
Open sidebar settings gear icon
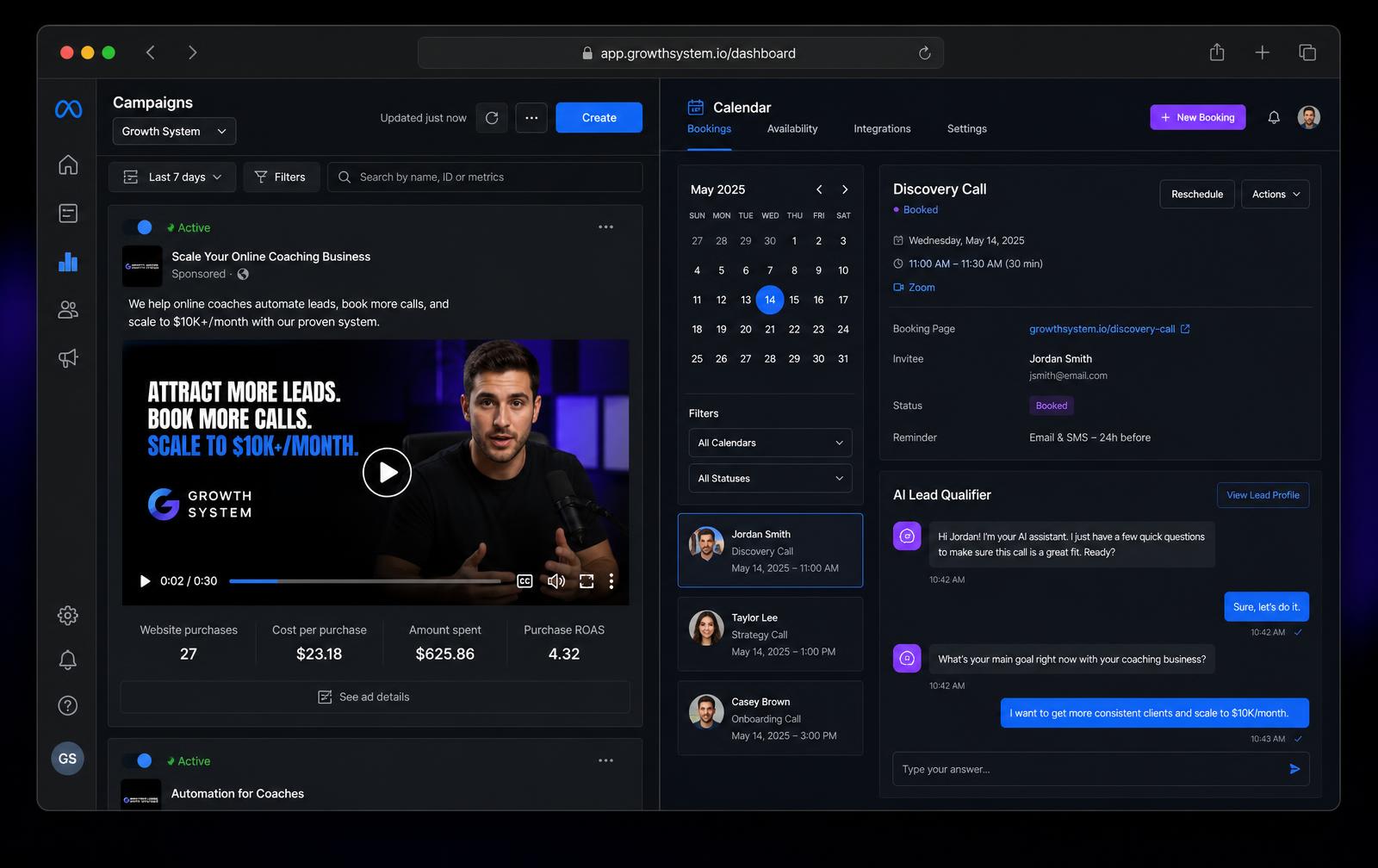(68, 615)
